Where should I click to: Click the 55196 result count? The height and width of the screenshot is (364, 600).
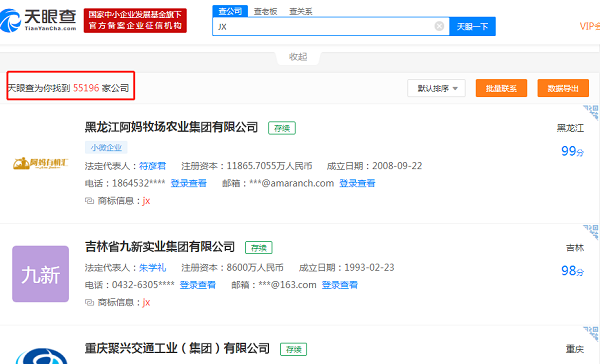pos(86,88)
